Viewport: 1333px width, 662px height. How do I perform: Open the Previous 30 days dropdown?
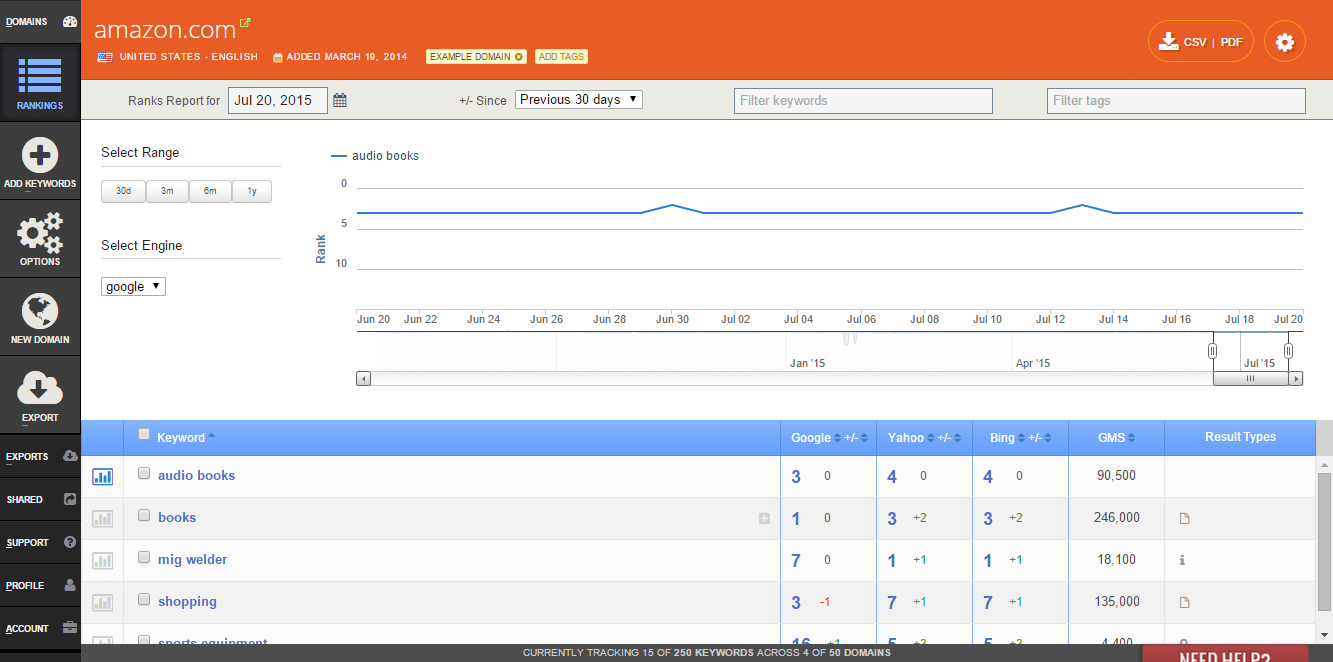click(x=579, y=100)
